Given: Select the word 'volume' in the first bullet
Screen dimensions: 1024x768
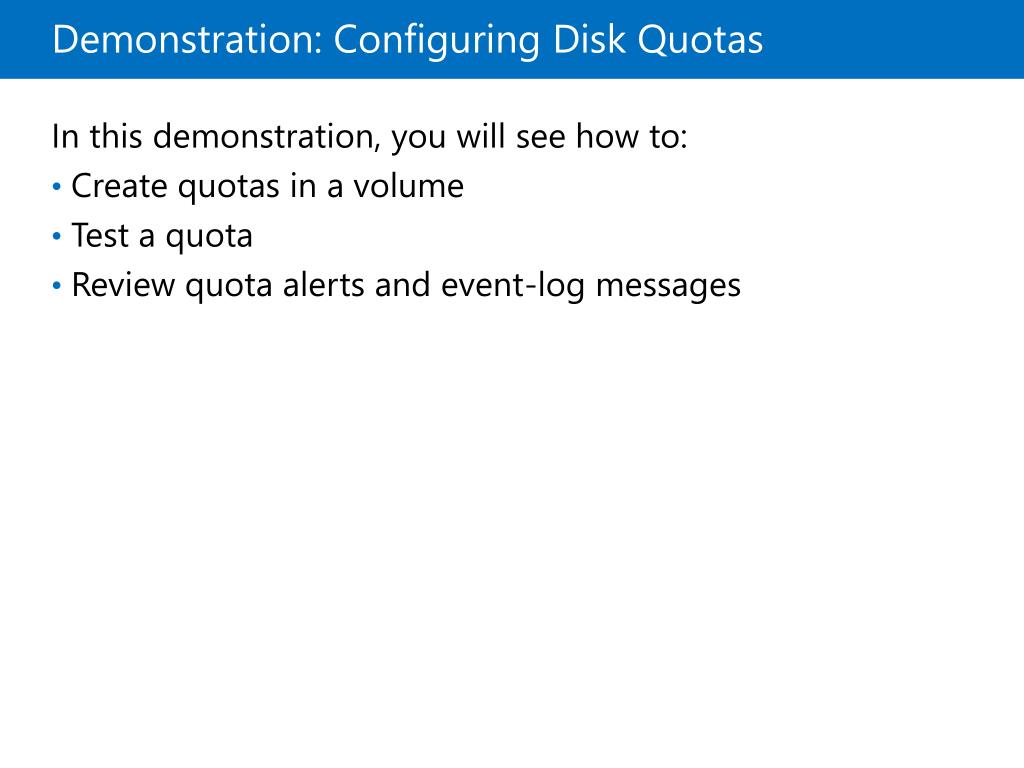Looking at the screenshot, I should [409, 185].
